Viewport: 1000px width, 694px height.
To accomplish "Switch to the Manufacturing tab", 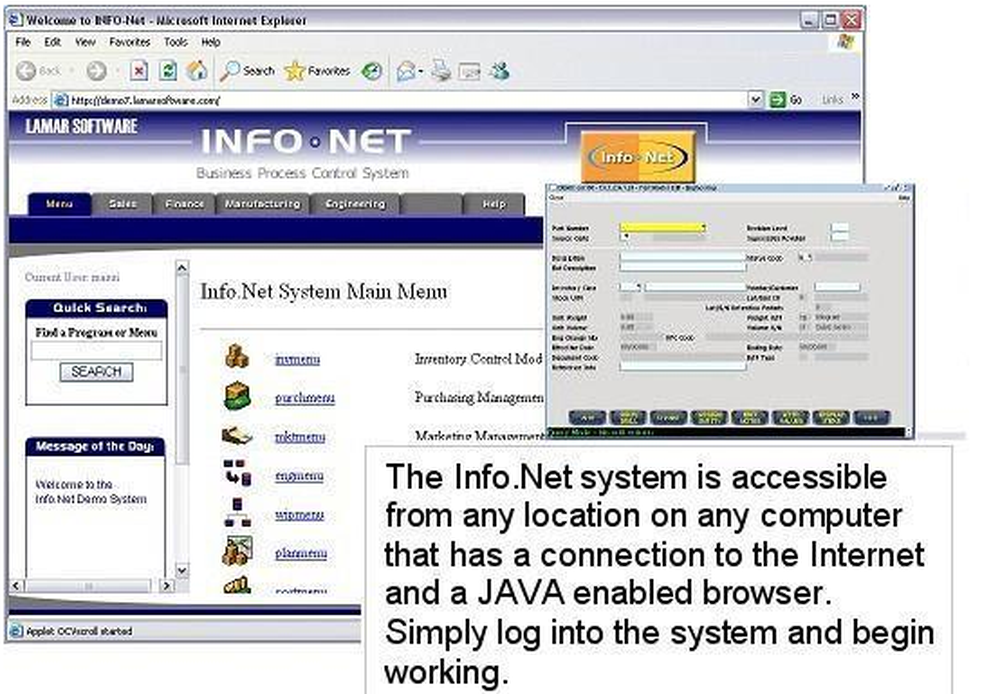I will pyautogui.click(x=262, y=203).
